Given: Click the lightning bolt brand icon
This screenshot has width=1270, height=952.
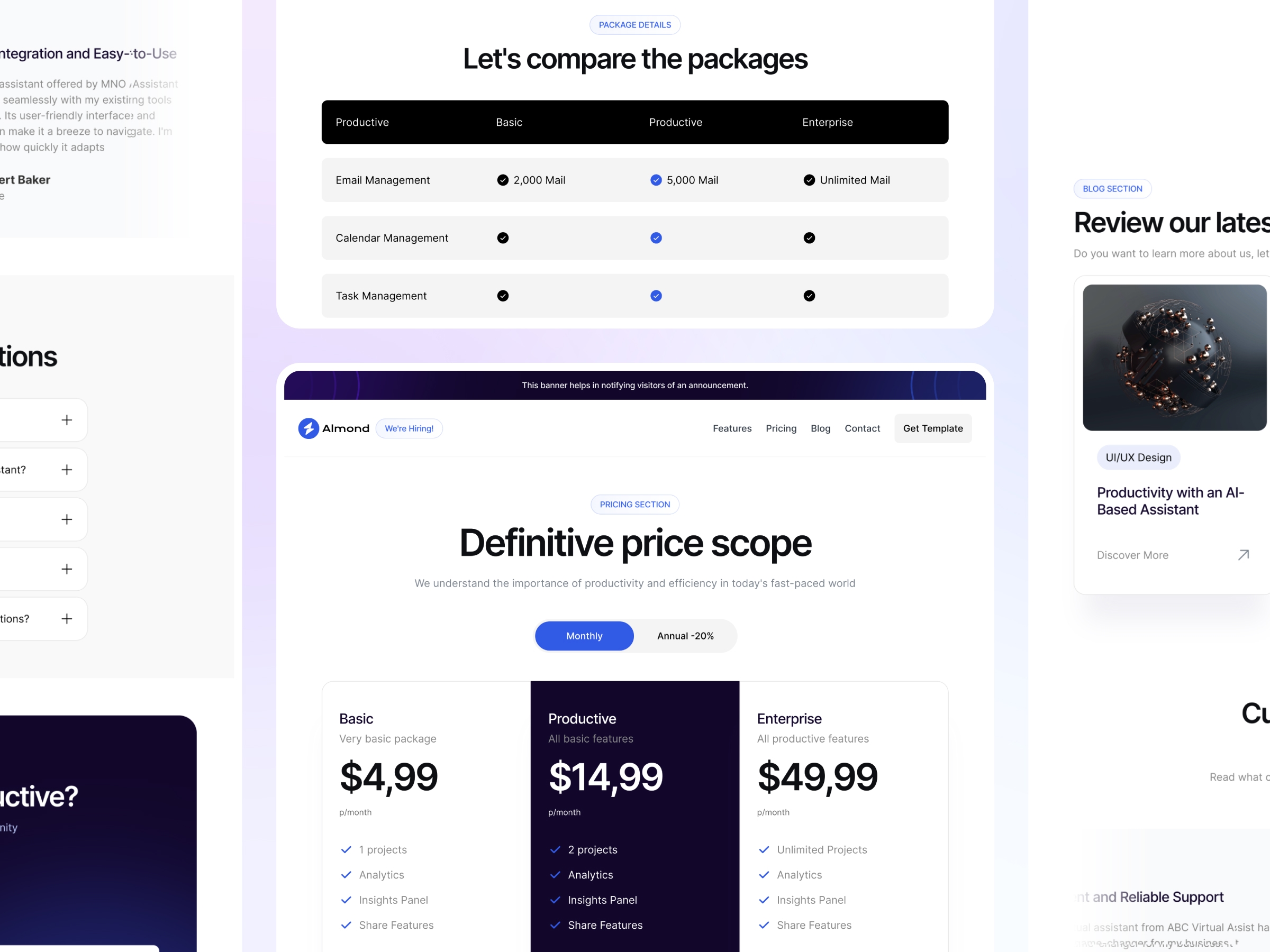Looking at the screenshot, I should [x=307, y=428].
